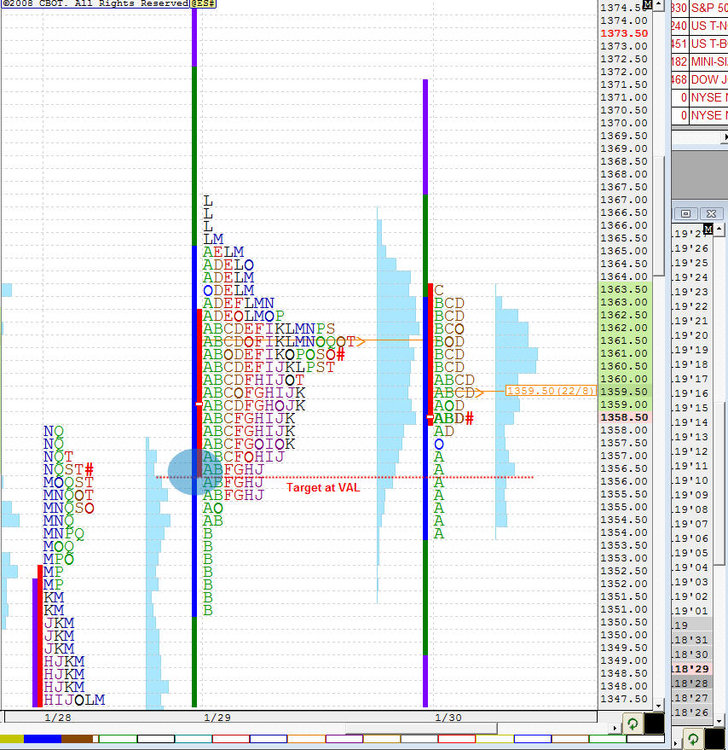This screenshot has width=728, height=750.
Task: Click the green refresh icon below the ES chart
Action: click(633, 724)
